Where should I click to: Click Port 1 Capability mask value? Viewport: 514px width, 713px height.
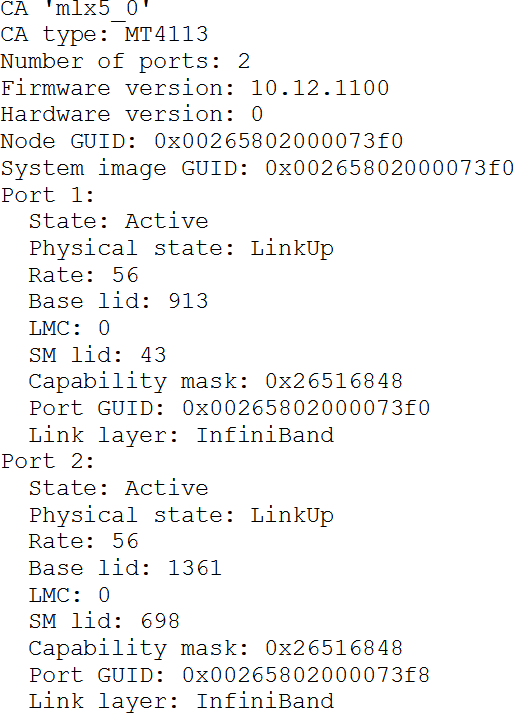[334, 382]
